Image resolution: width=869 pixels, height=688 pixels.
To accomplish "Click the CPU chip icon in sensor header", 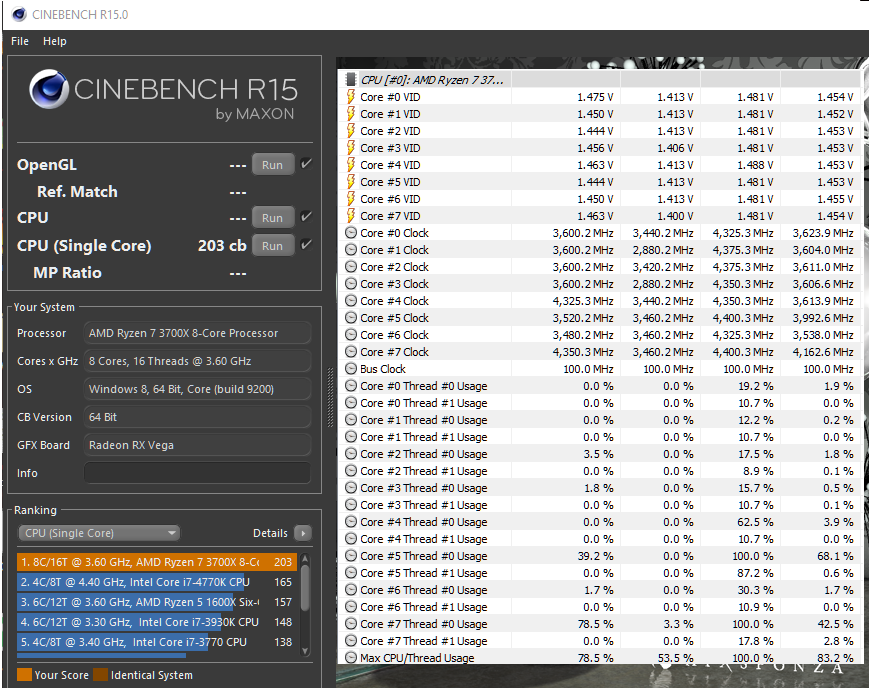I will point(350,80).
